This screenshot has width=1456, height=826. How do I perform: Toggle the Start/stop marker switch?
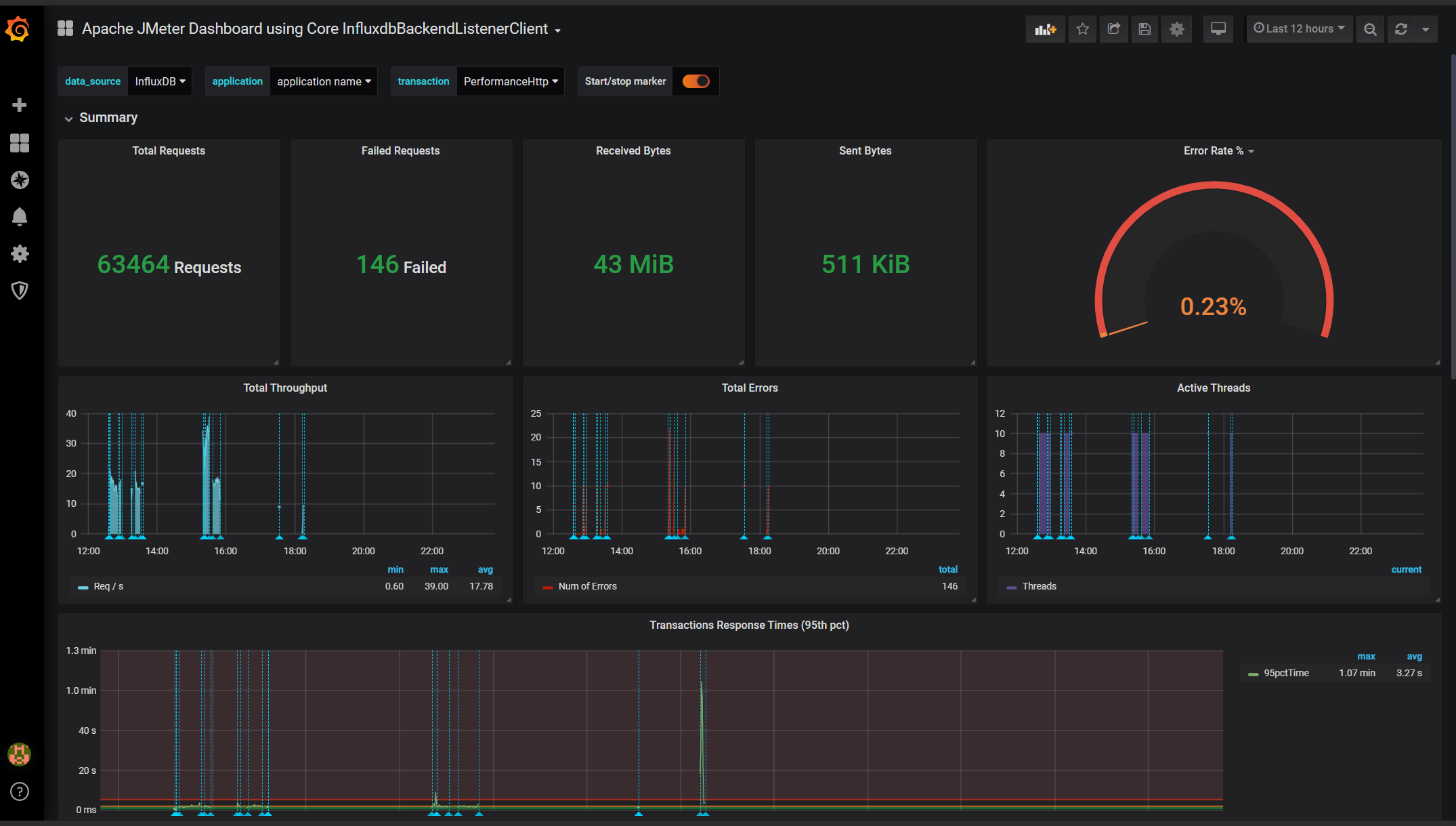(695, 81)
